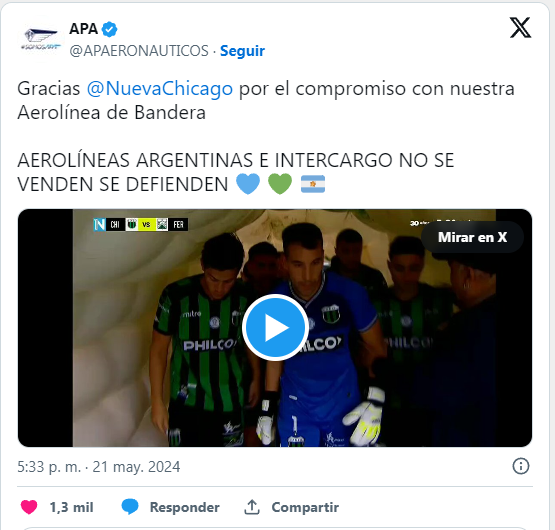Screen dimensions: 555x530
Task: Open the @NuevaChicago mention
Action: tap(160, 89)
